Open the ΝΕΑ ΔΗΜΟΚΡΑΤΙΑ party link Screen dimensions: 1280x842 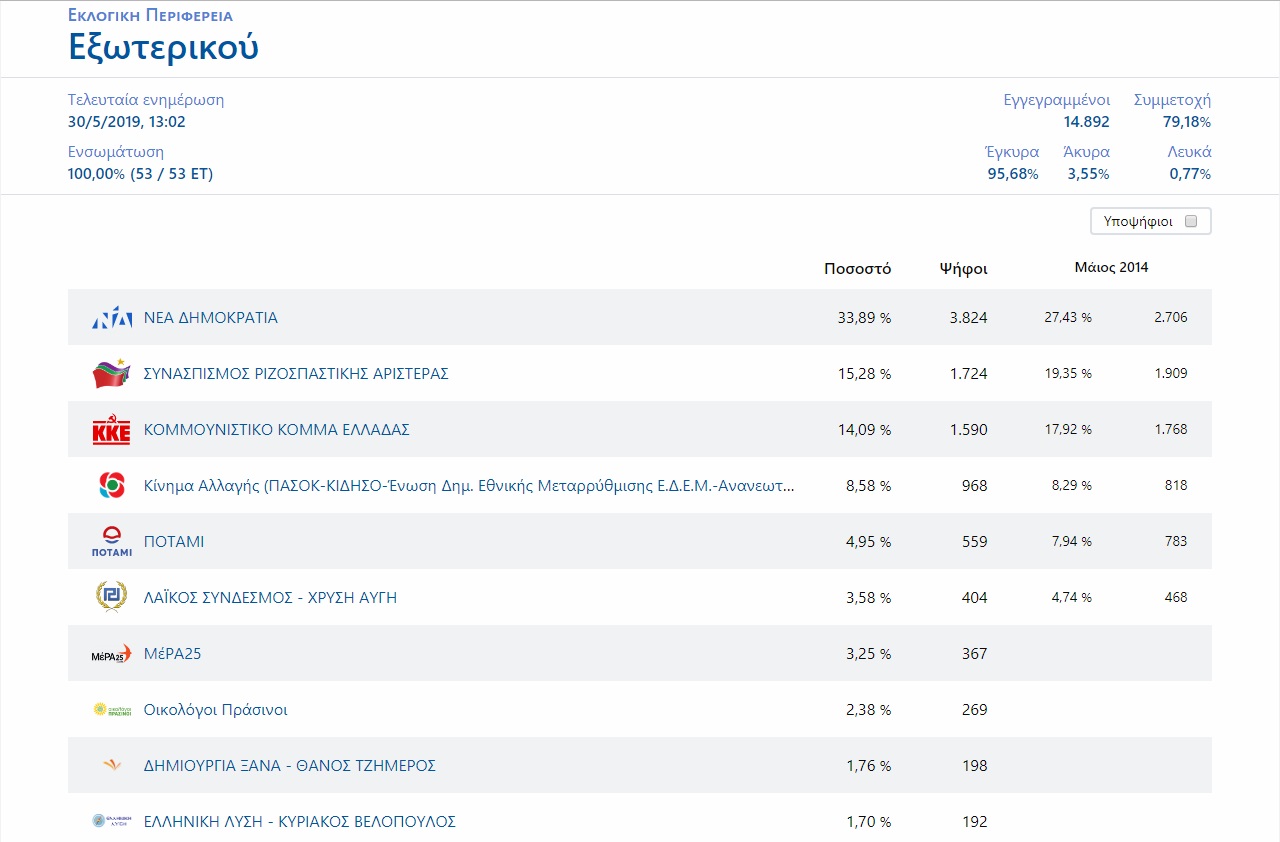(x=211, y=318)
